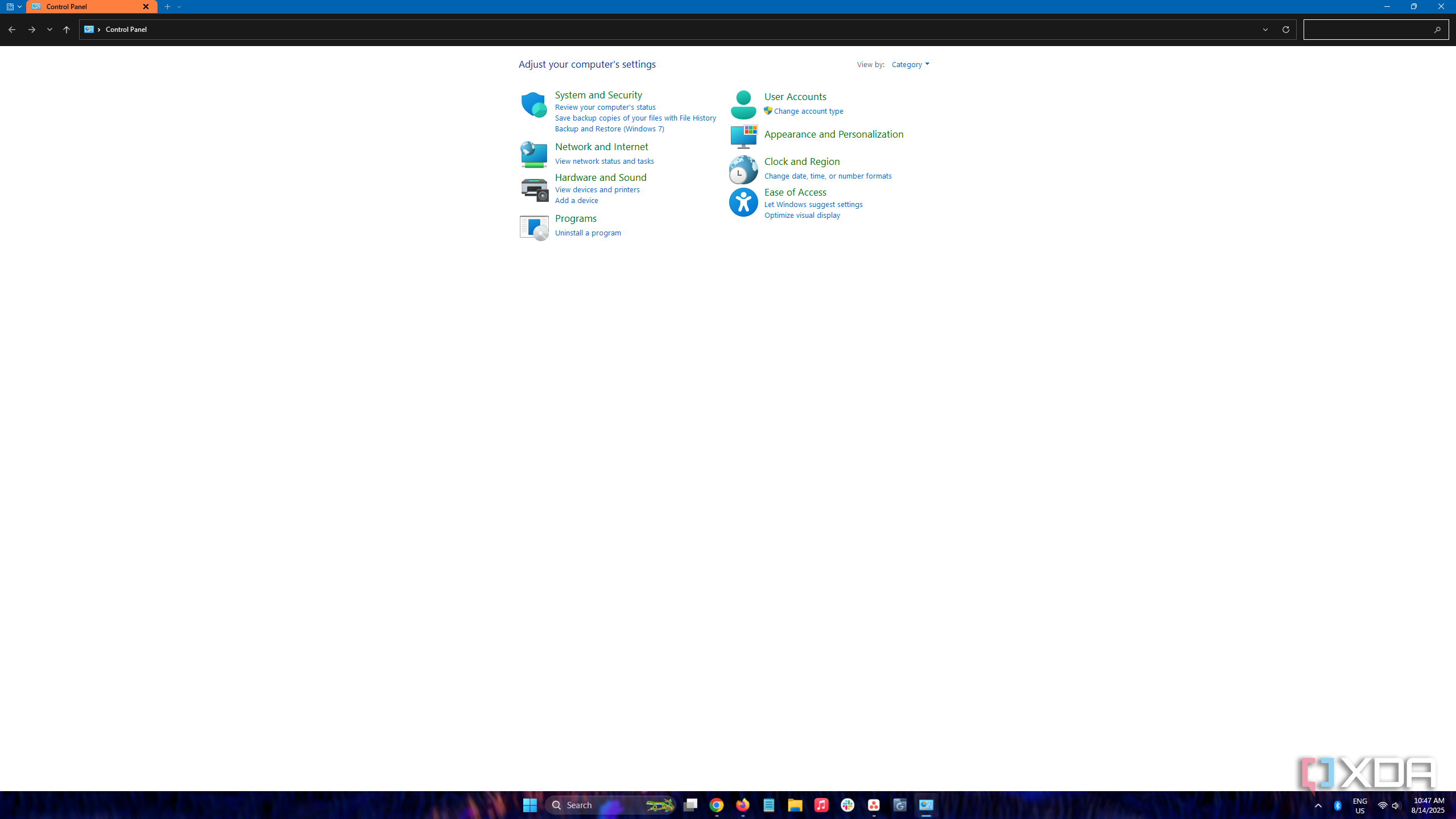Open the tab list dropdown beside new tab
This screenshot has width=1456, height=819.
(179, 7)
